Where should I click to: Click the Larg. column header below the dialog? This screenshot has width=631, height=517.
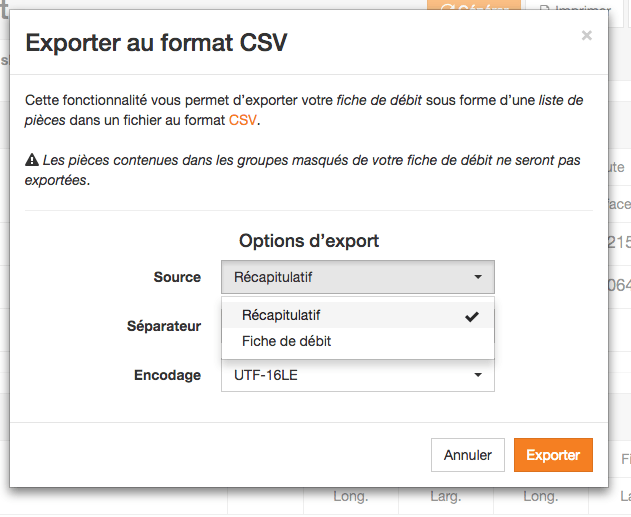(x=445, y=496)
